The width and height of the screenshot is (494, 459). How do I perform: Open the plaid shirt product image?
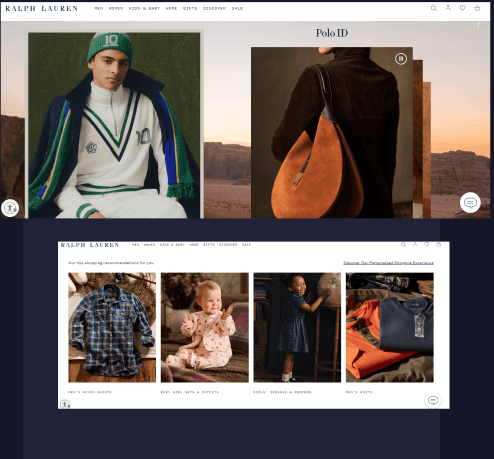[x=112, y=327]
